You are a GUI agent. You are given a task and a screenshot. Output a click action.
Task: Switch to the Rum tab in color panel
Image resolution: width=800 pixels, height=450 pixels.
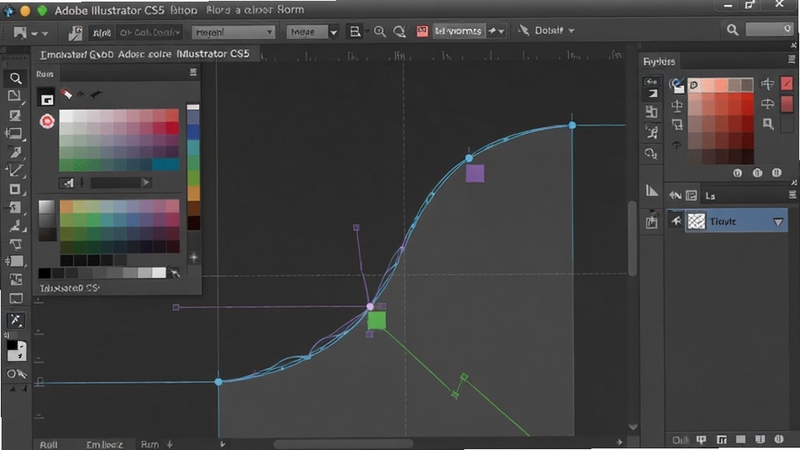click(45, 74)
